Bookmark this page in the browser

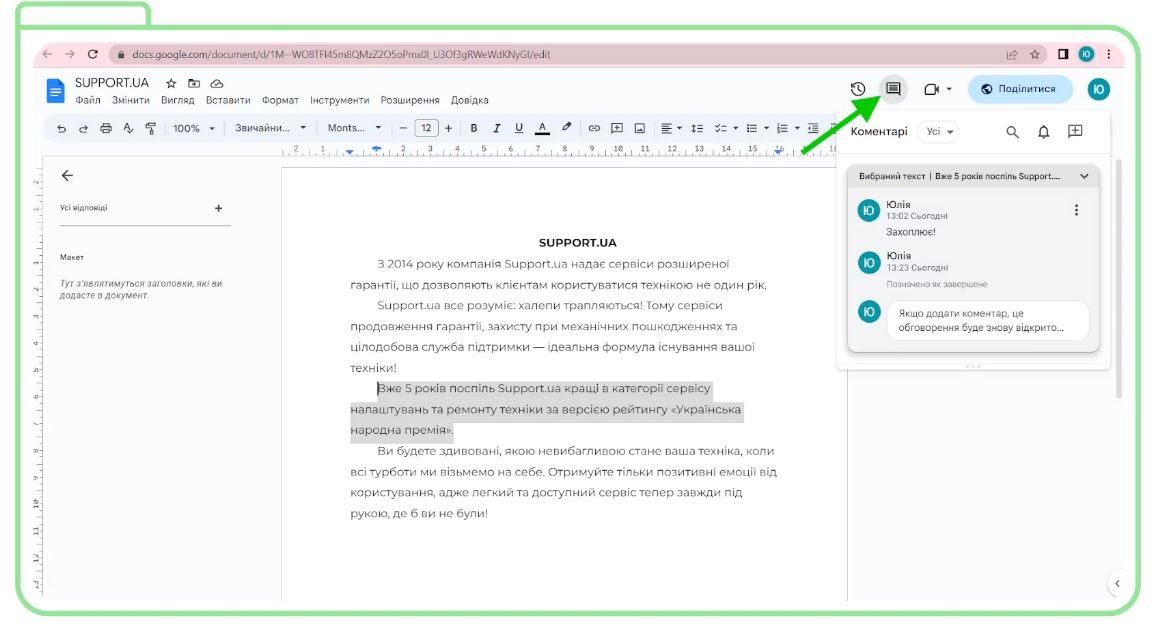pos(1034,54)
